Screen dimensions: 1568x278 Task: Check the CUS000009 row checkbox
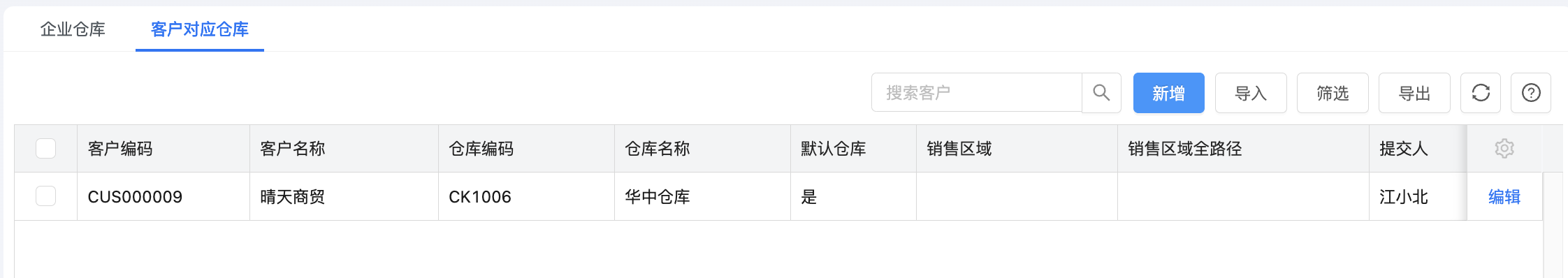pyautogui.click(x=46, y=196)
